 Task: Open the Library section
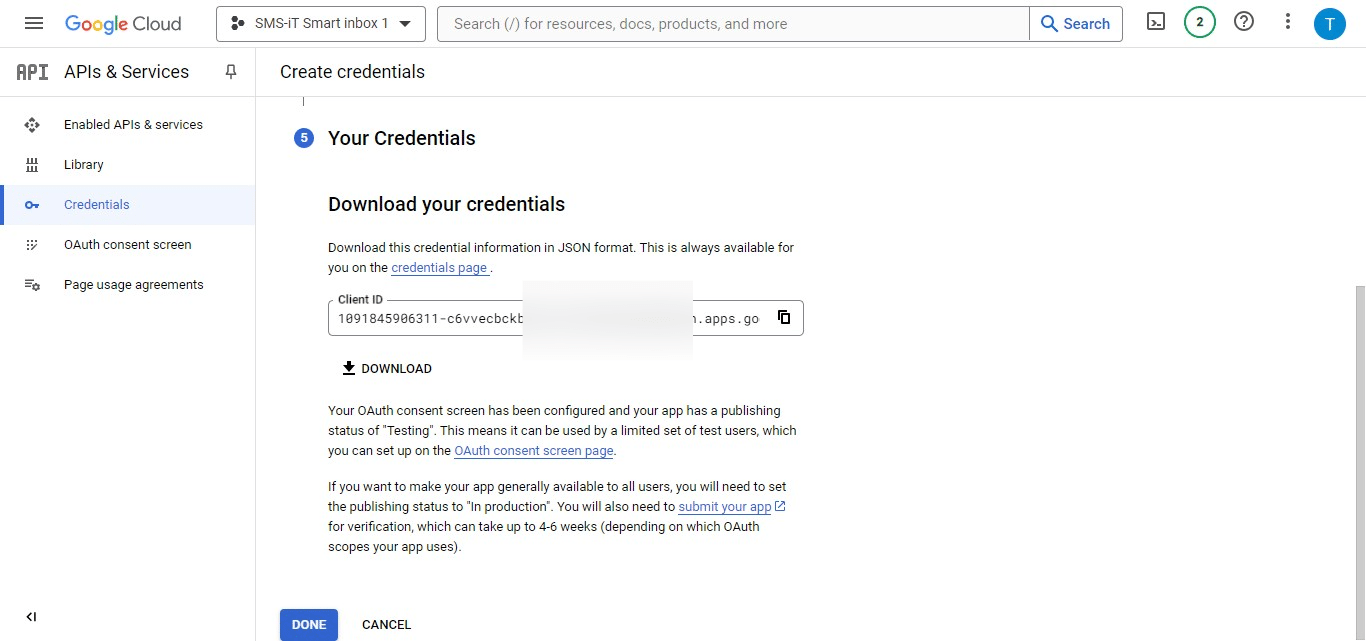(84, 165)
